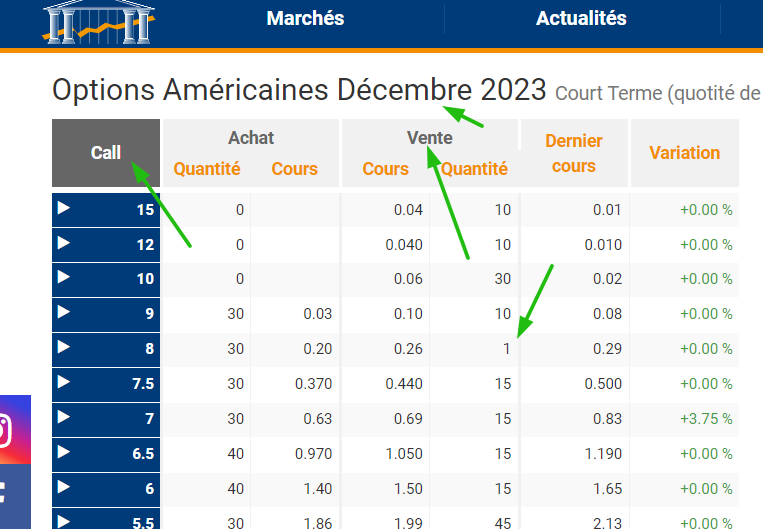Click the arrow beside strike 9
This screenshot has height=529, width=763.
click(x=64, y=313)
